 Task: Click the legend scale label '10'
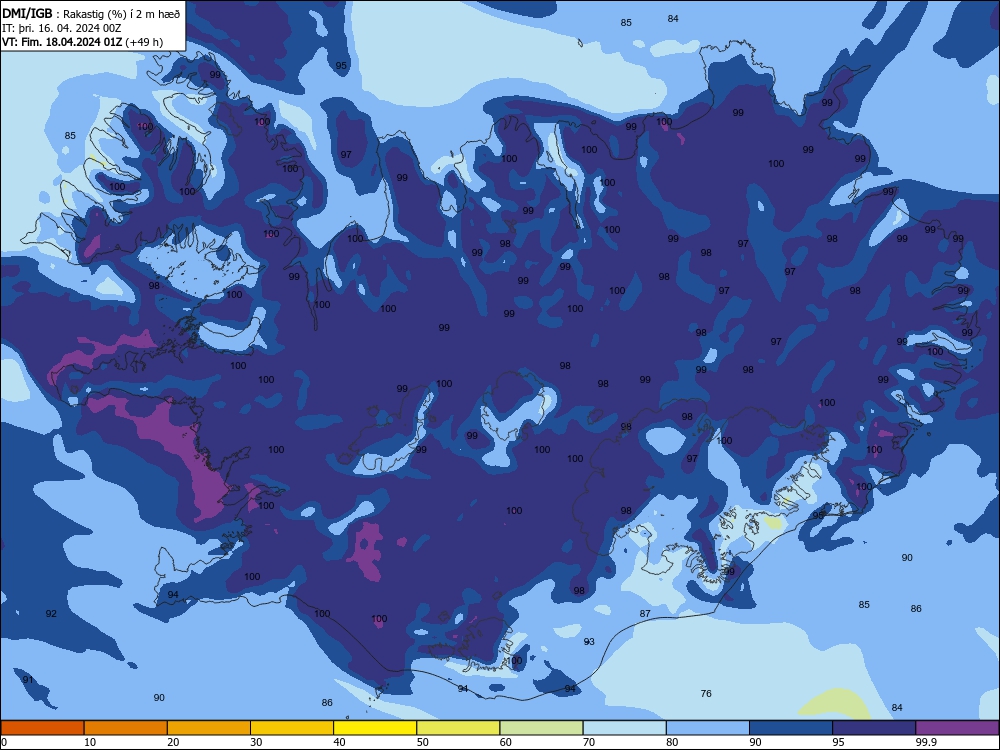[90, 742]
